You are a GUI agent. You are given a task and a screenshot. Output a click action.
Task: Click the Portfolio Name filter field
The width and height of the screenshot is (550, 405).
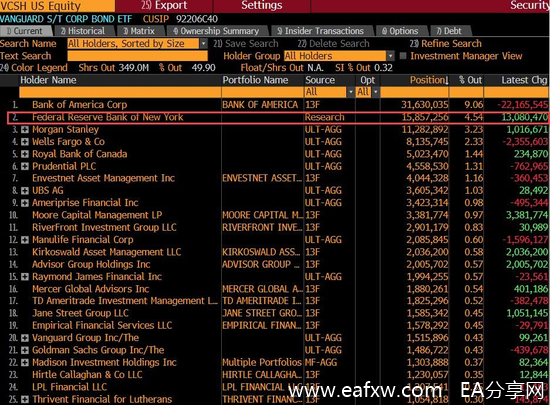click(263, 92)
